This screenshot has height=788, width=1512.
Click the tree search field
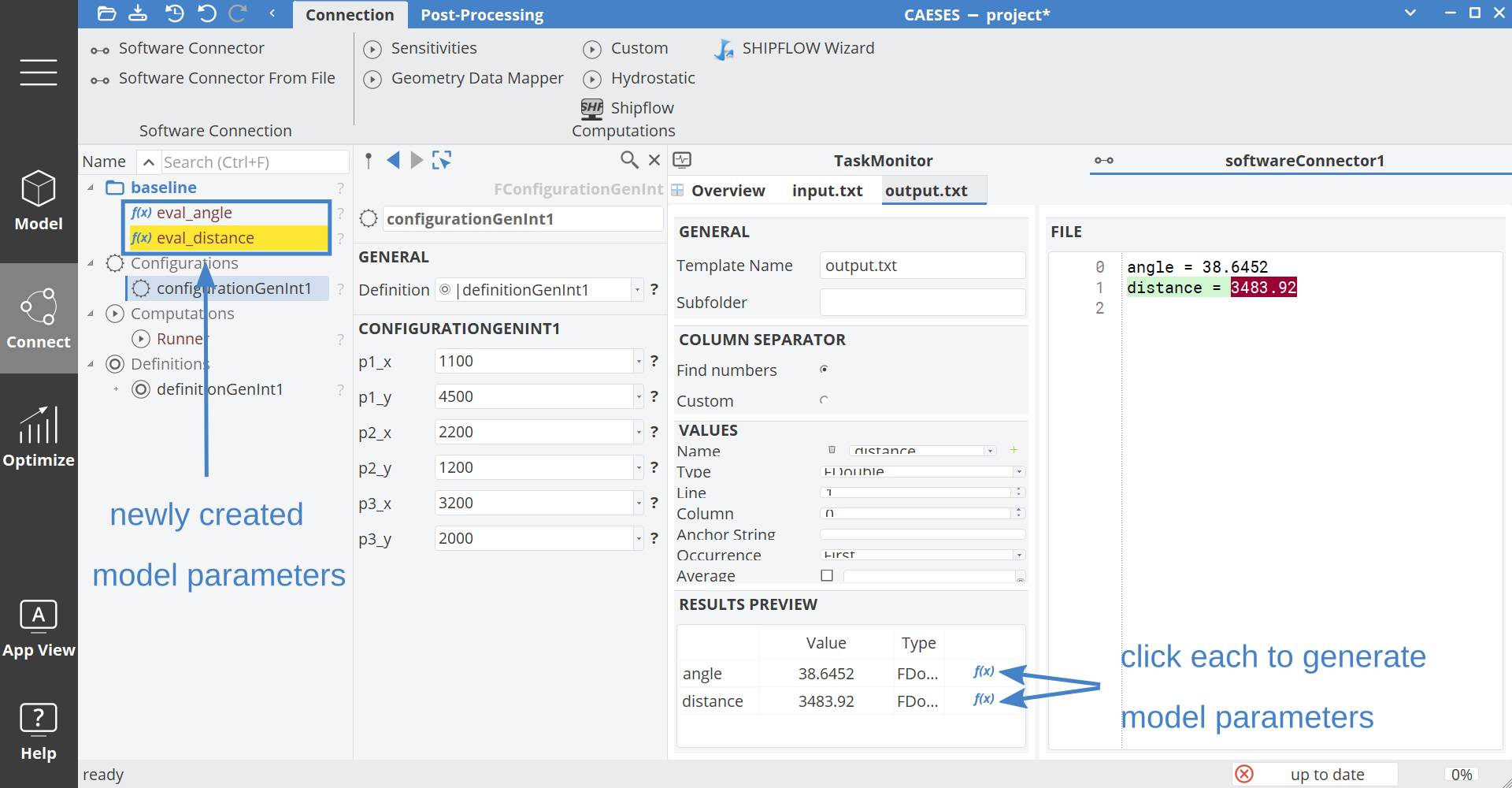click(x=254, y=162)
